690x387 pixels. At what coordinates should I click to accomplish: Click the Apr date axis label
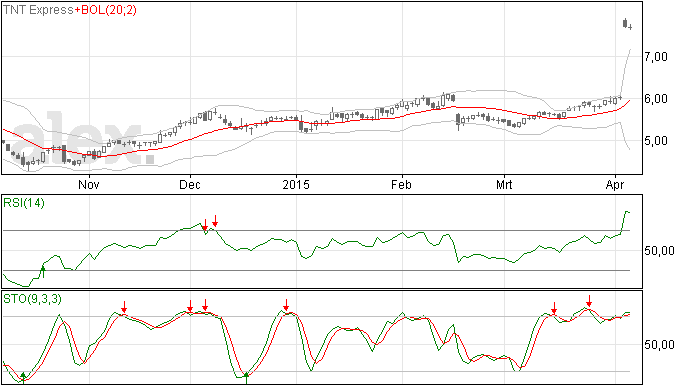615,184
